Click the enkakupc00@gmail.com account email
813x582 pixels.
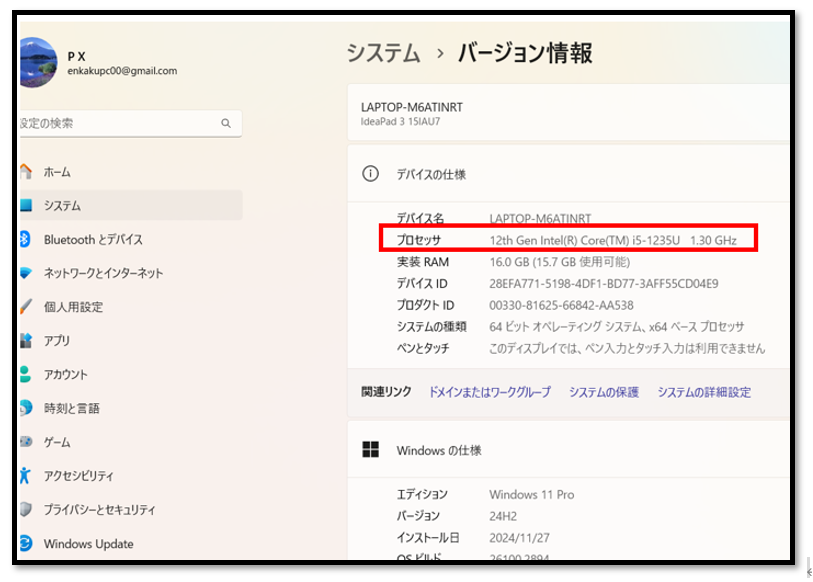pos(122,71)
